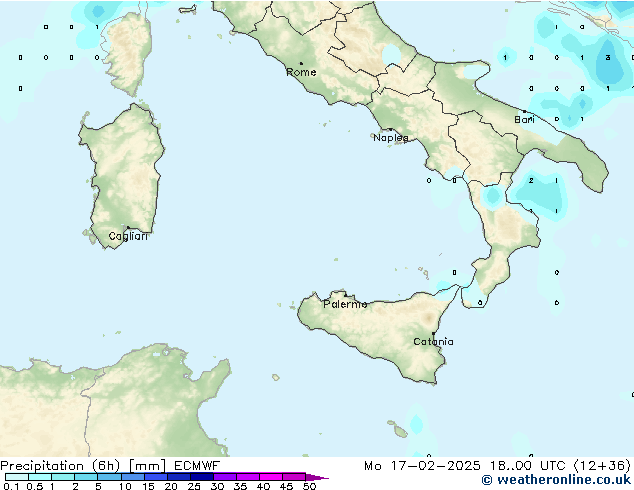
Task: Click the ECMWF model name
Action: (197, 466)
